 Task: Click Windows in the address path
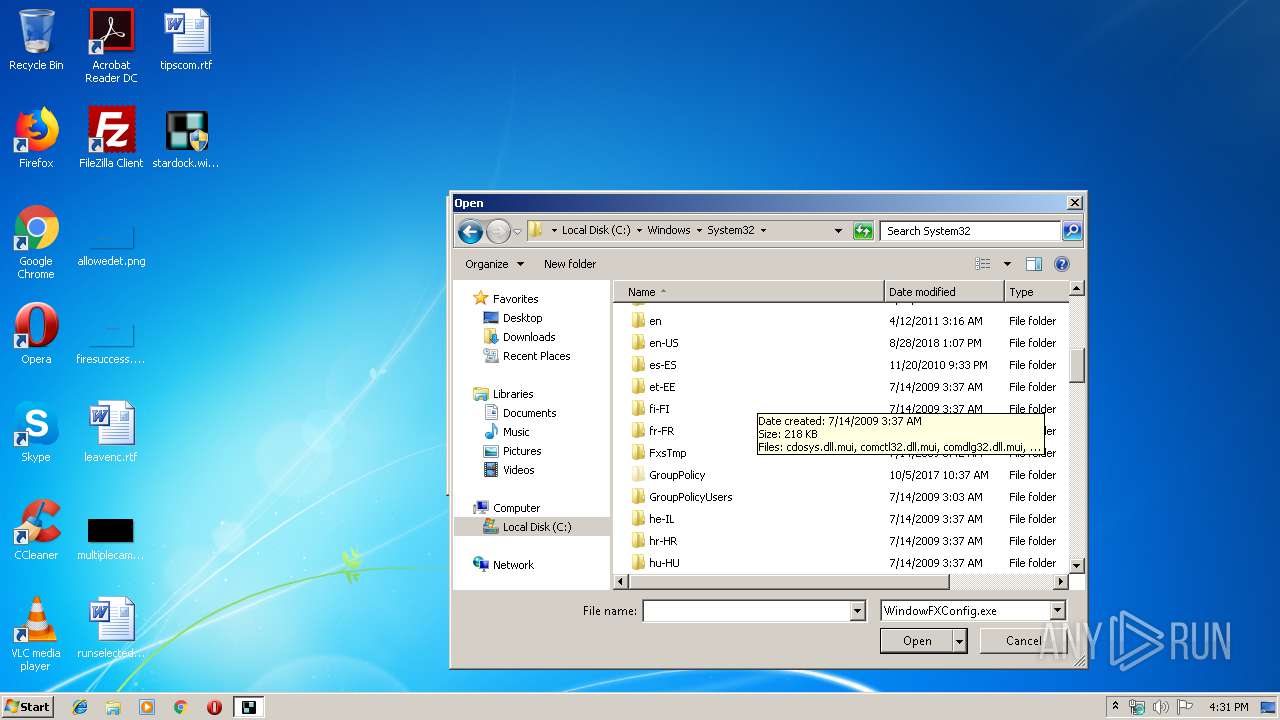pos(668,231)
